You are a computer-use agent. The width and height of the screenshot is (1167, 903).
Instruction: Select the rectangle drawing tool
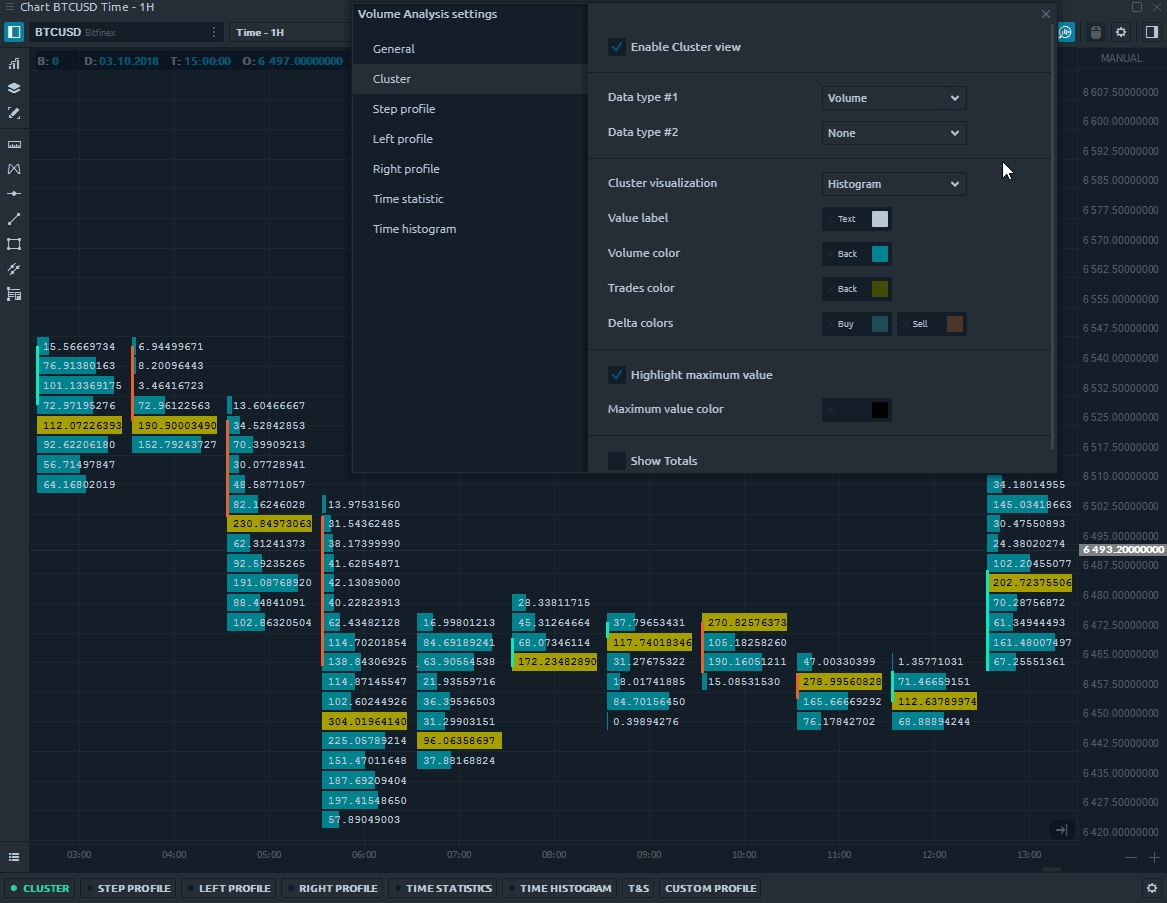coord(14,244)
